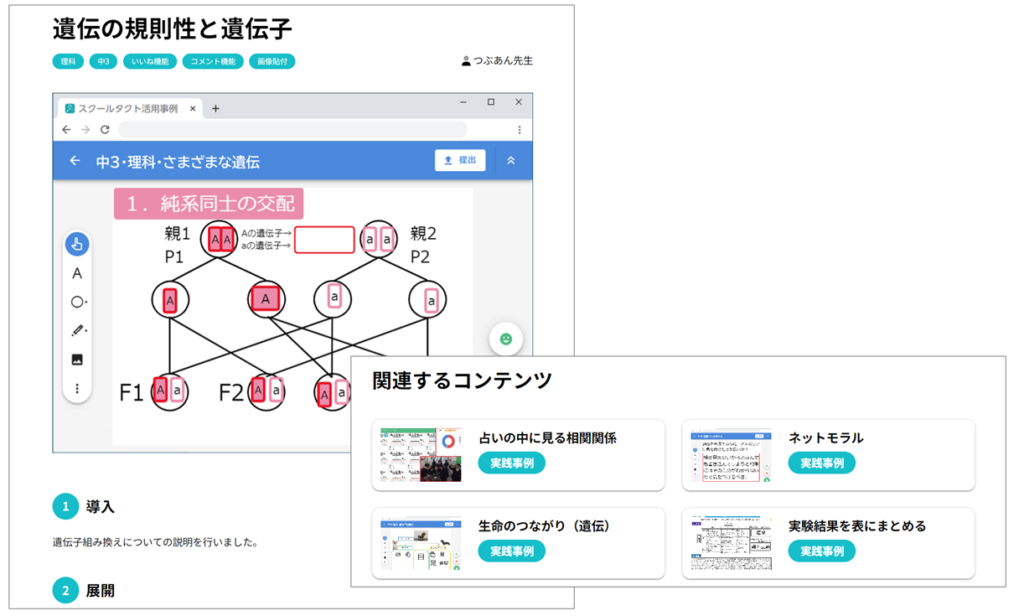Image resolution: width=1024 pixels, height=616 pixels.
Task: Click 実践事例 under 占いの中に見る相関関係
Action: click(x=512, y=463)
